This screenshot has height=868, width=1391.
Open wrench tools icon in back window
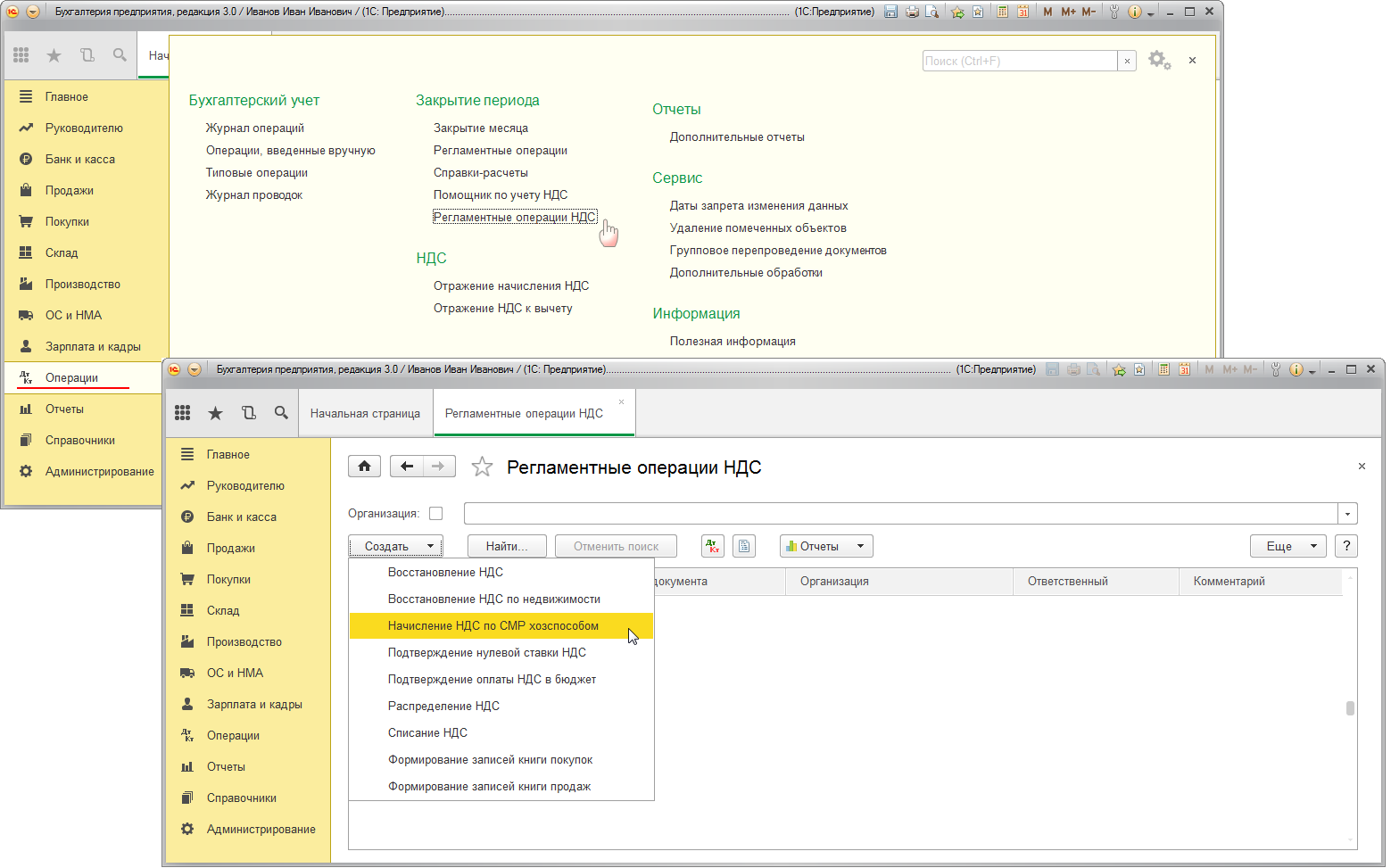[1114, 12]
